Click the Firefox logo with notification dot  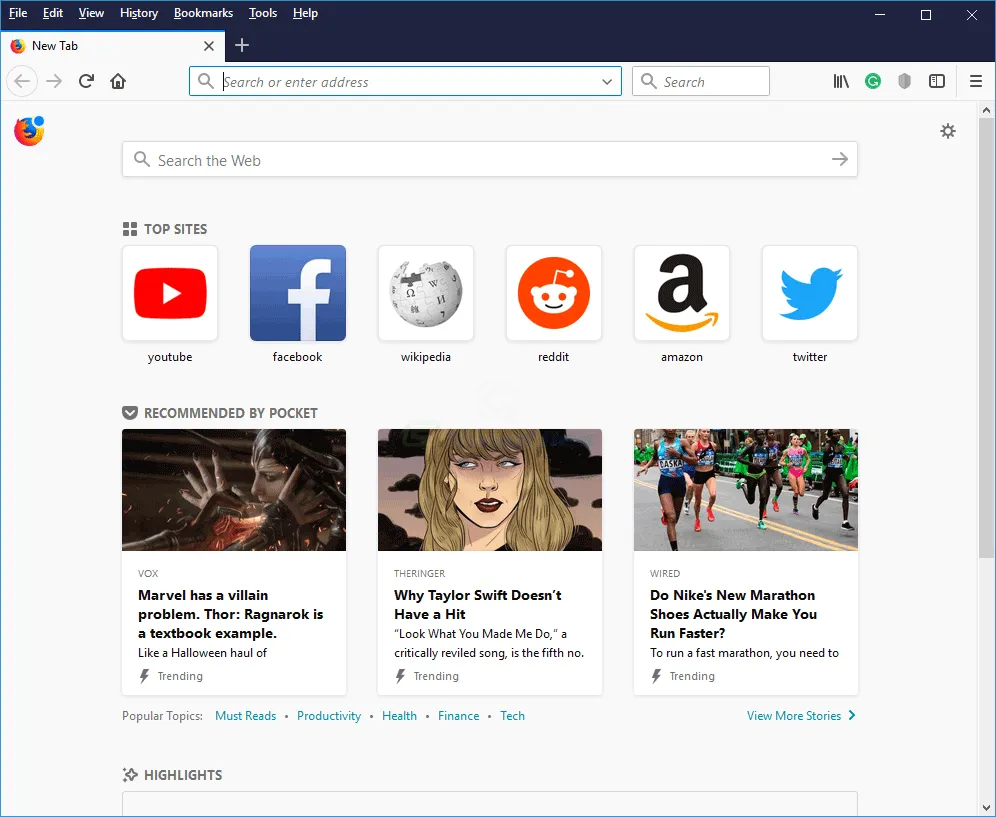click(29, 132)
